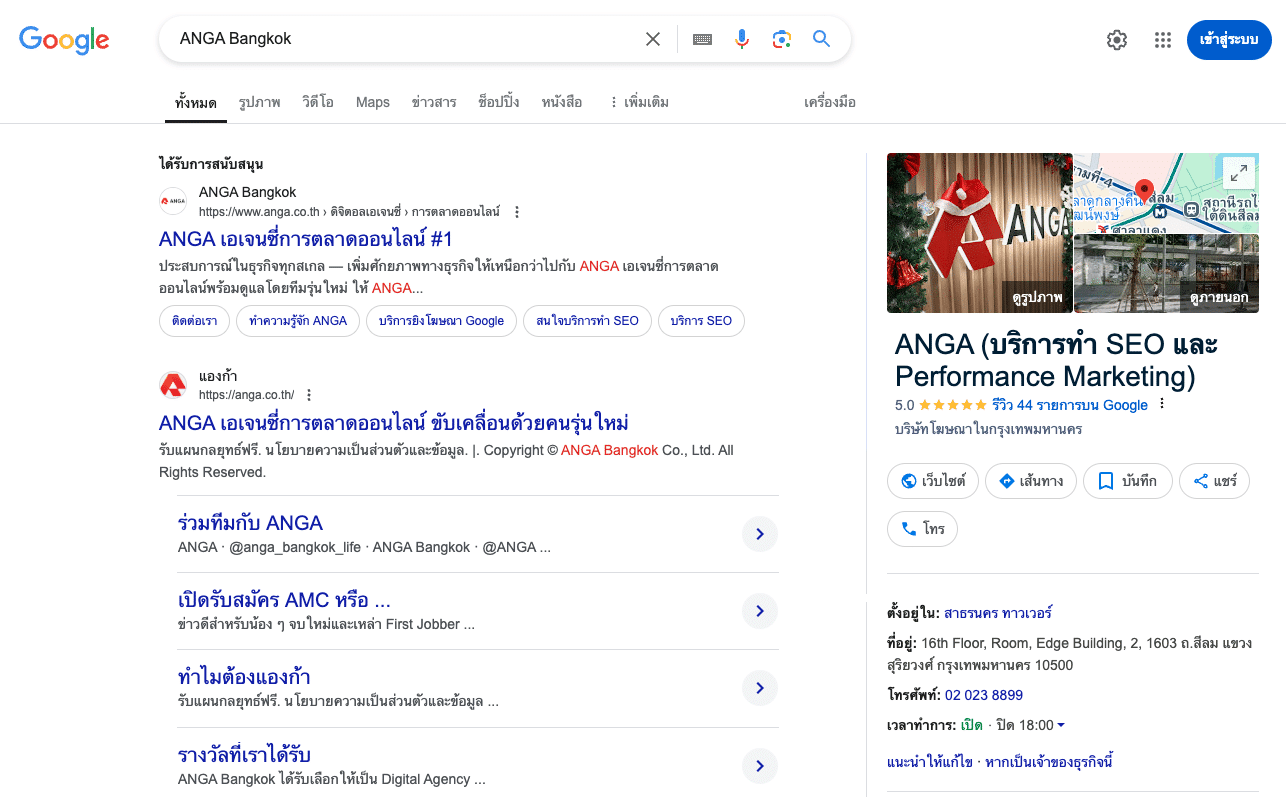1286x797 pixels.
Task: Switch to the รูปภาพ (Images) tab
Action: coord(259,101)
